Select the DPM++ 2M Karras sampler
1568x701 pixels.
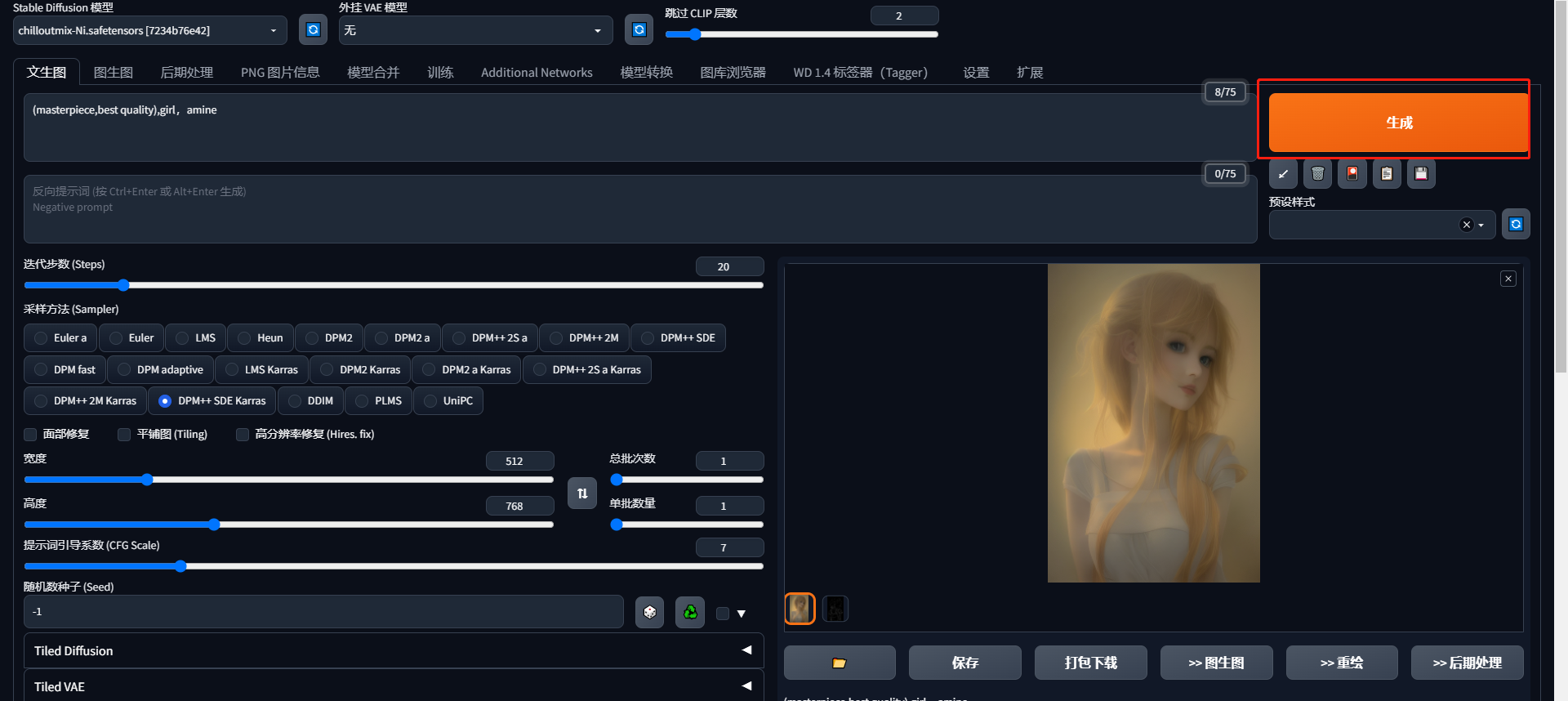[86, 401]
